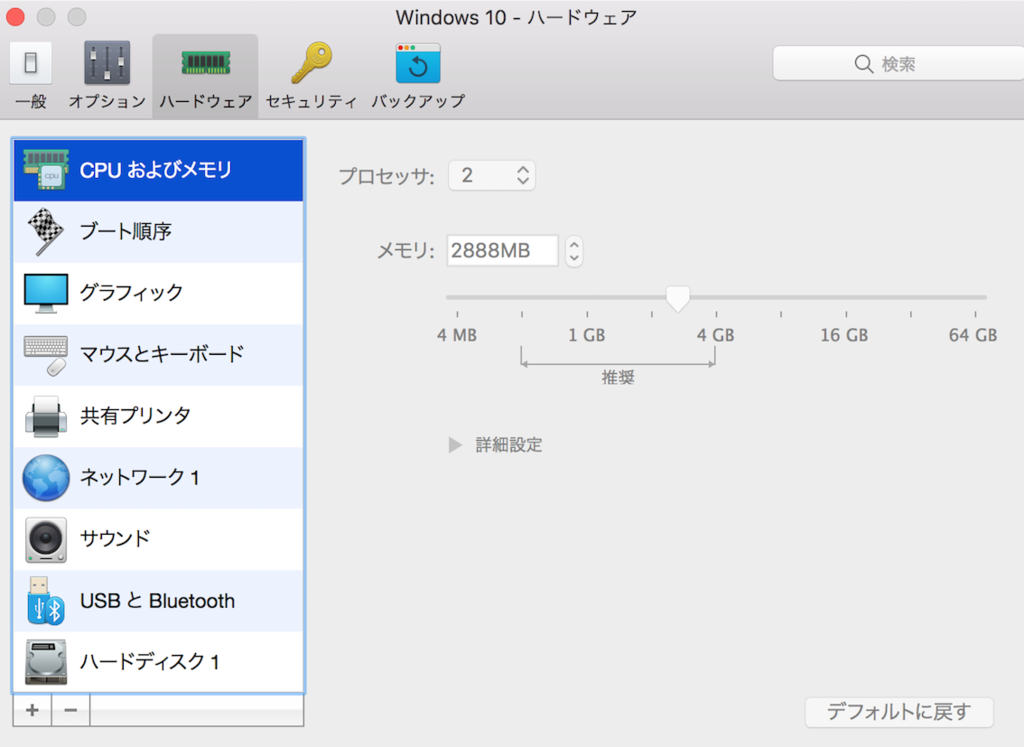
Task: Click the 検索 search field
Action: coord(899,63)
